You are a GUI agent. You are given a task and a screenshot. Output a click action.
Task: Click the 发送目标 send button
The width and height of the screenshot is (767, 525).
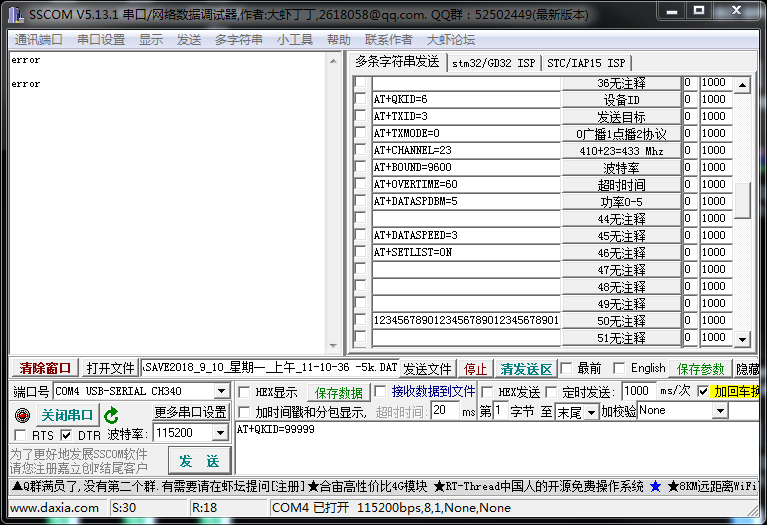pyautogui.click(x=621, y=117)
